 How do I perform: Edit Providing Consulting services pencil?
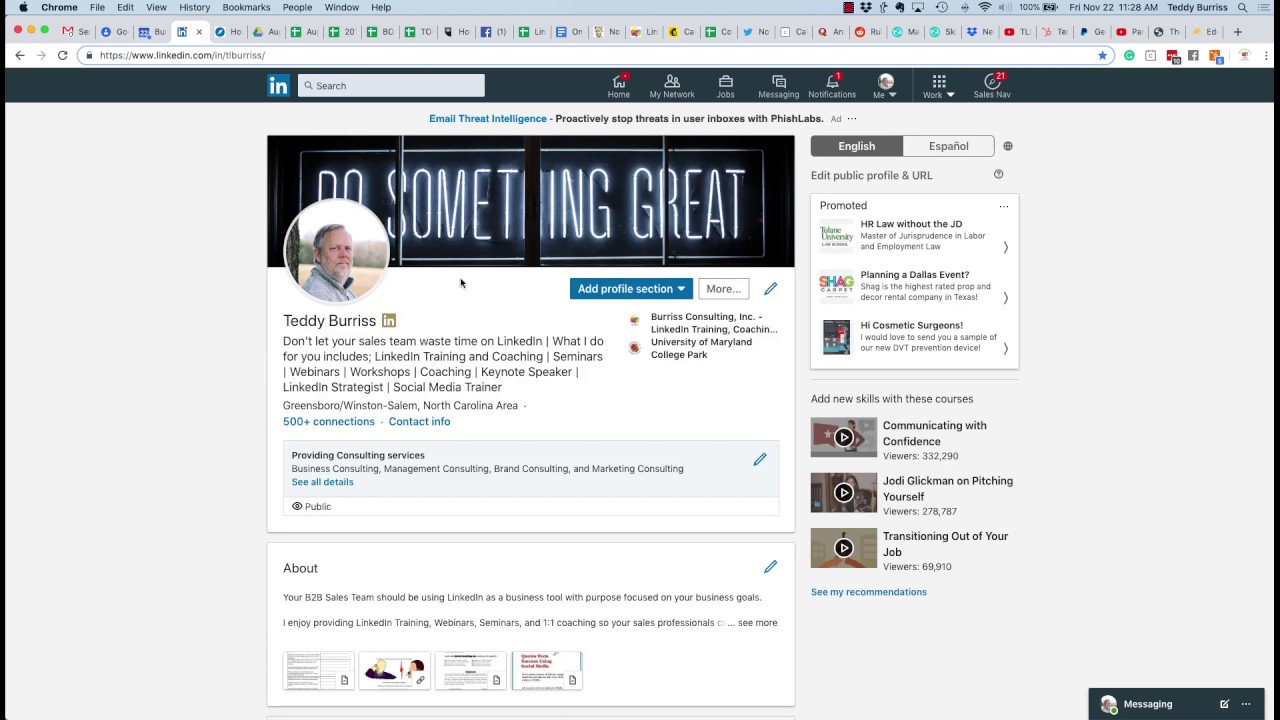click(760, 459)
